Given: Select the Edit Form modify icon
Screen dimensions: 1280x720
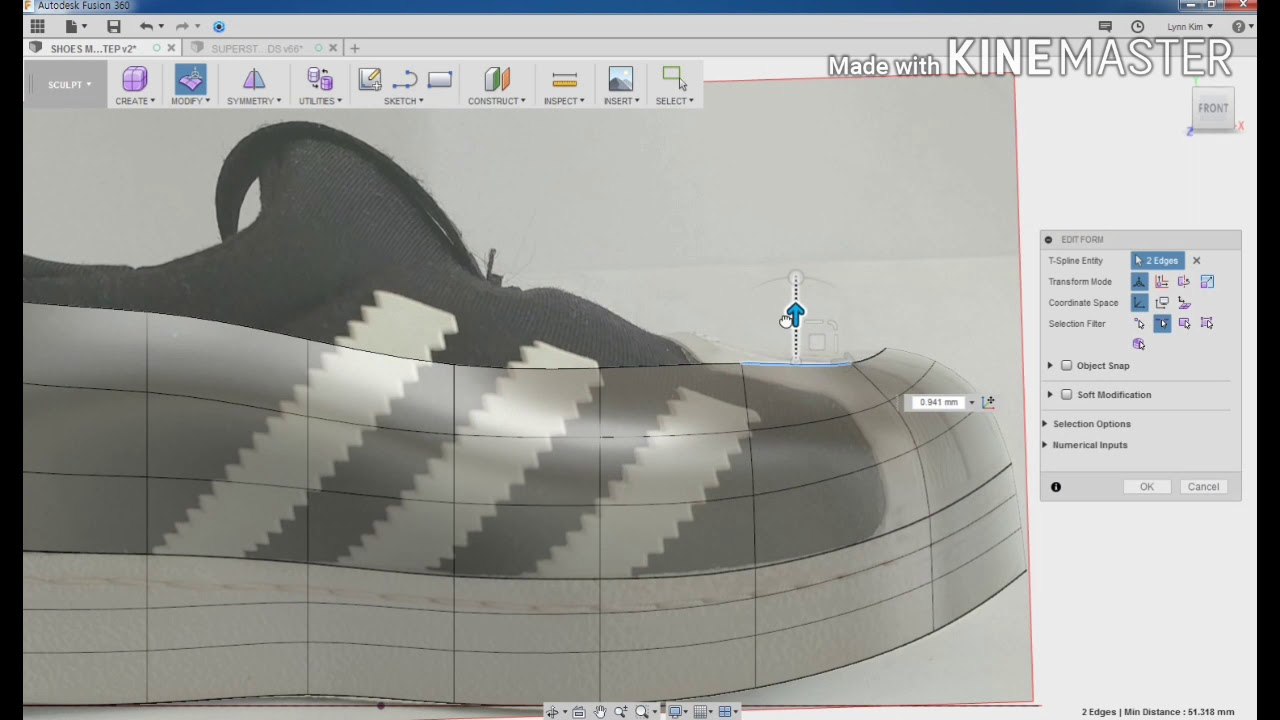Looking at the screenshot, I should (x=190, y=79).
